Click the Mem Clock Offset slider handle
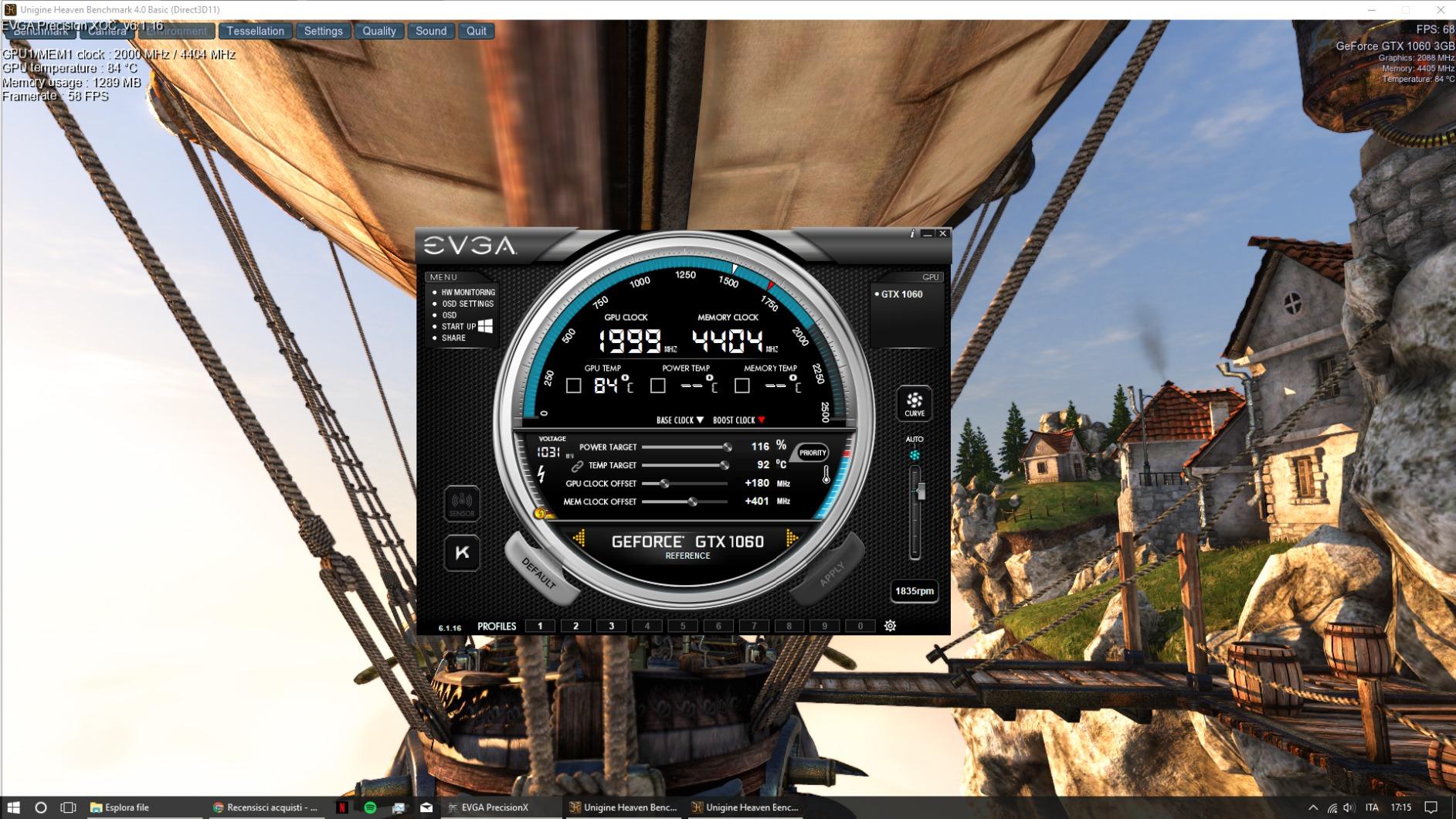Viewport: 1456px width, 819px height. [693, 502]
